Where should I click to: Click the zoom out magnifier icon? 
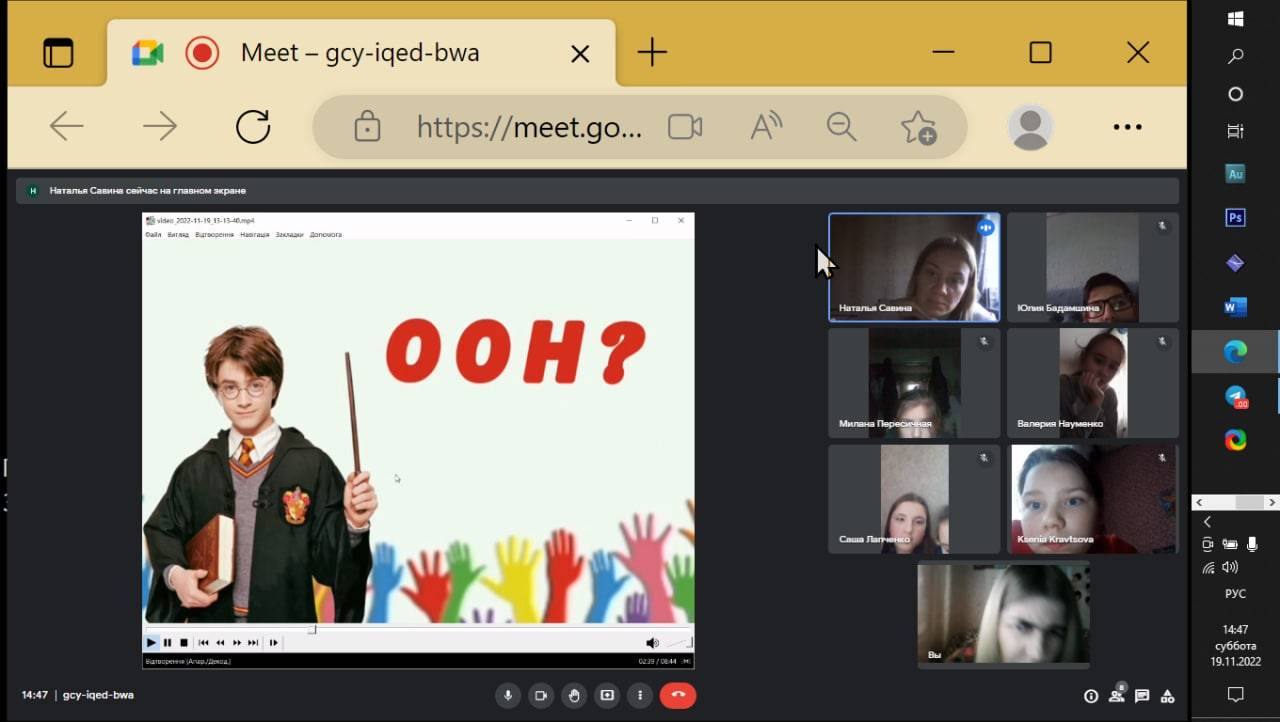pos(842,127)
